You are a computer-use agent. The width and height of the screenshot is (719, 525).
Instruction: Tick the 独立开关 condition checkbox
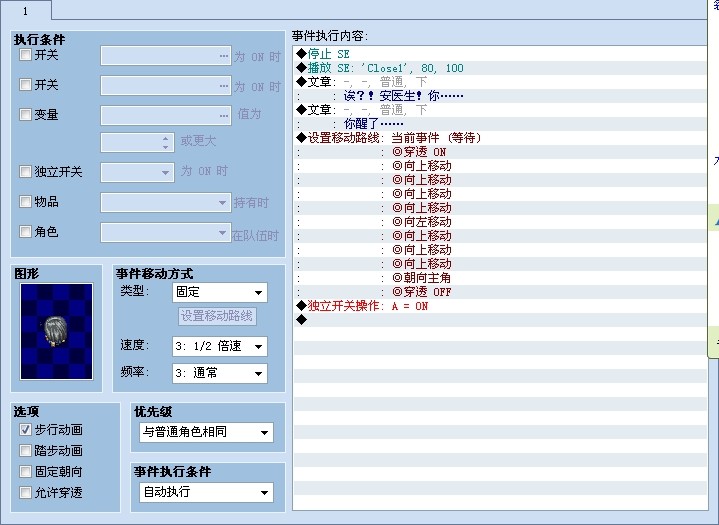(x=25, y=171)
